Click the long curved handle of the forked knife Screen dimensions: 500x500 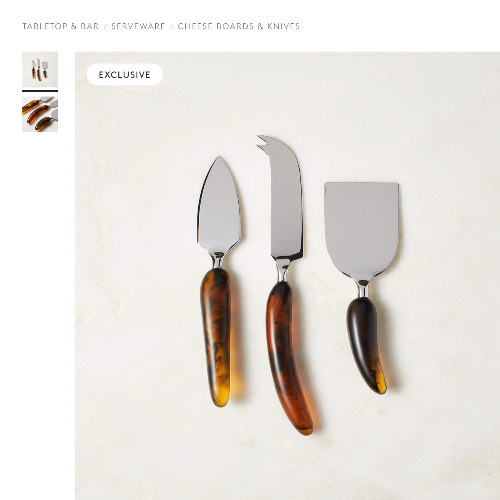(288, 358)
